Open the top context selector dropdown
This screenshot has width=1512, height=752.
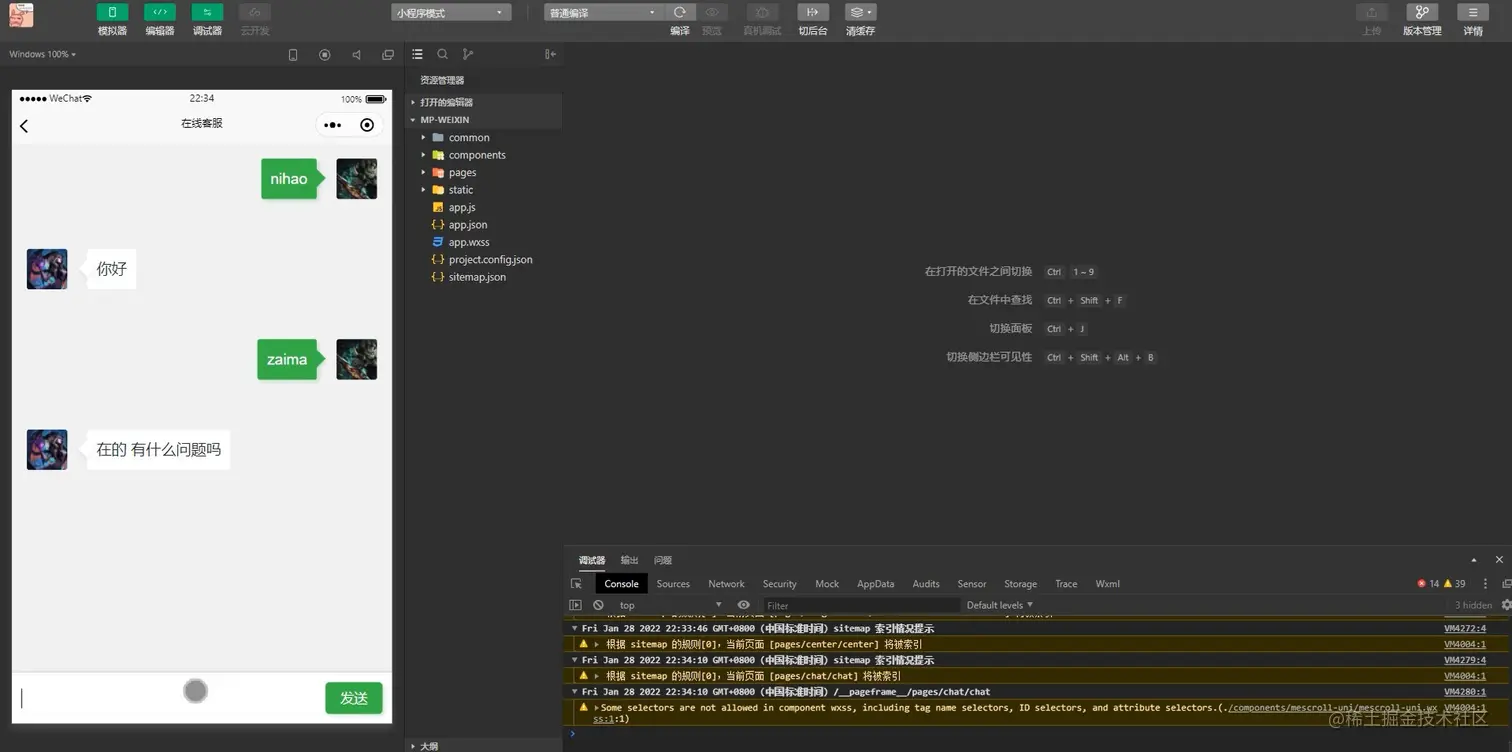click(x=669, y=605)
